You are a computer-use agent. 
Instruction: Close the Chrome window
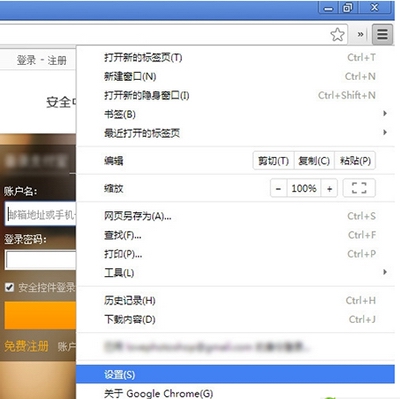coord(374,8)
